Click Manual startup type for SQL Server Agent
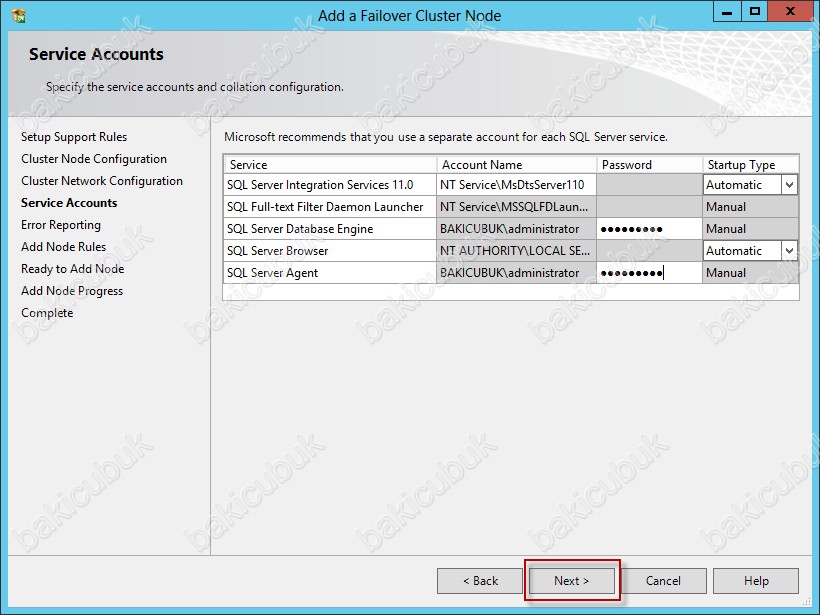This screenshot has width=820, height=615. click(x=750, y=273)
